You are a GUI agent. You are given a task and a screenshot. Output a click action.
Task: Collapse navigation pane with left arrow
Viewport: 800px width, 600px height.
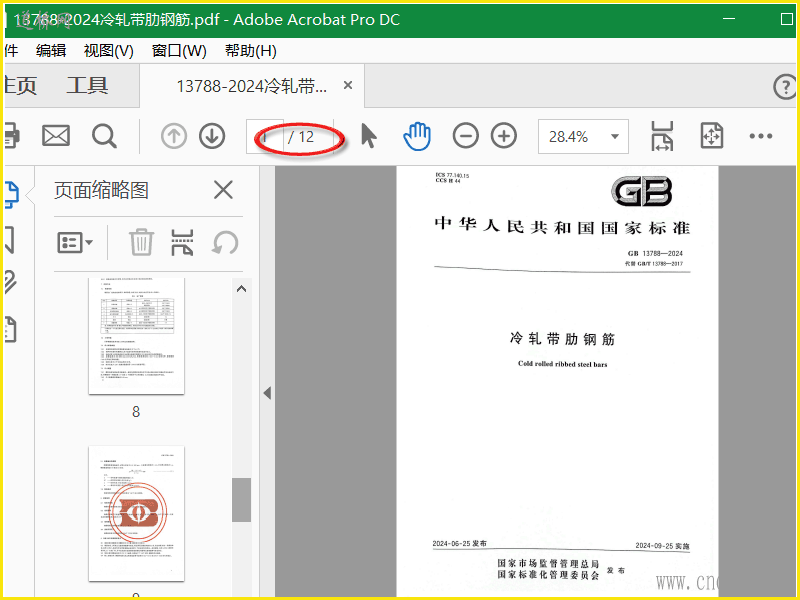point(267,393)
